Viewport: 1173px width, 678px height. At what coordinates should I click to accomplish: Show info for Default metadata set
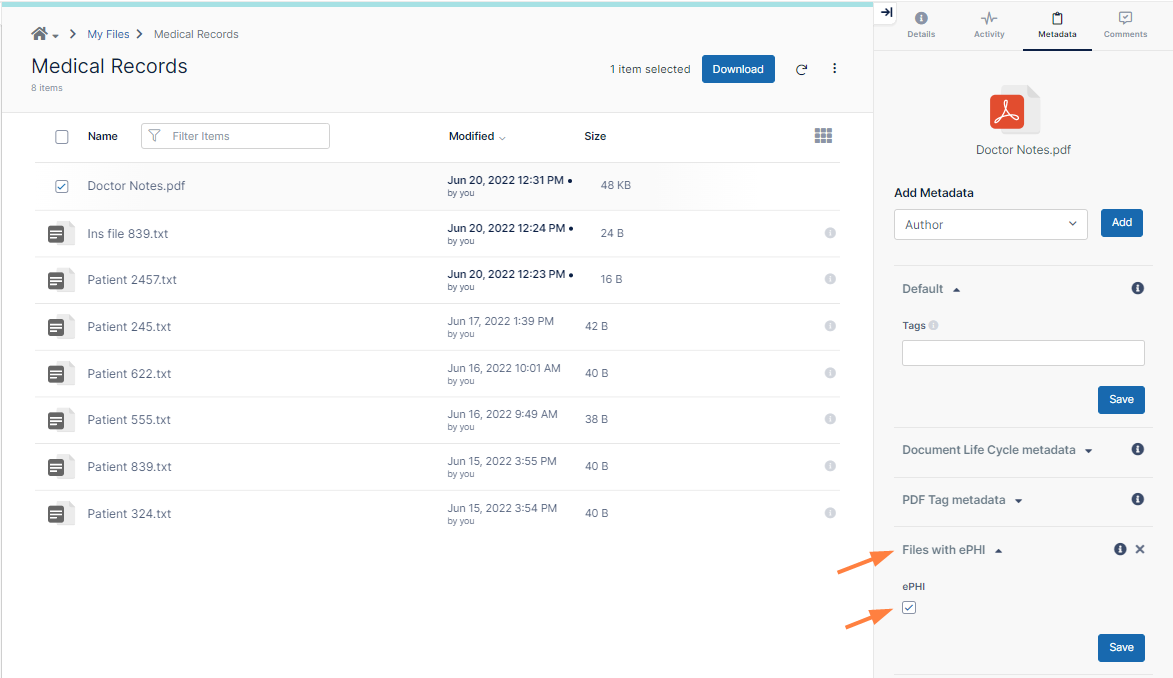click(1137, 289)
